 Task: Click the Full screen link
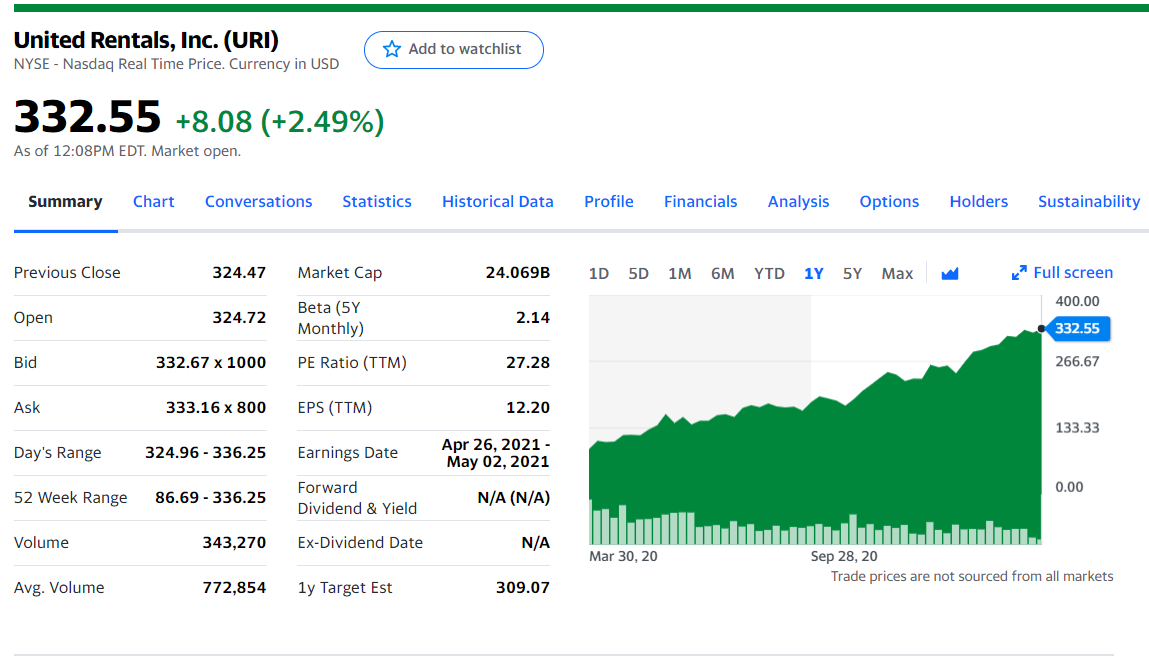pos(1063,273)
